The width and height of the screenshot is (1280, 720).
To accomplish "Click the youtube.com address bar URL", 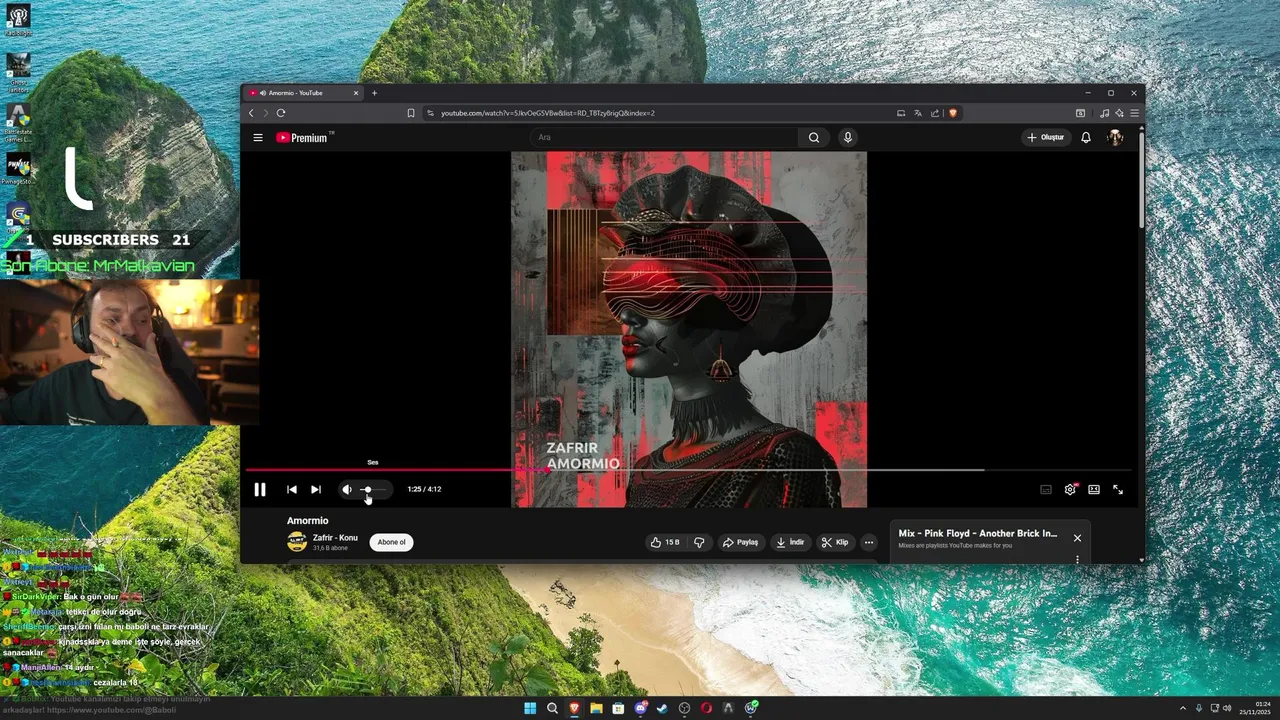I will tap(548, 113).
